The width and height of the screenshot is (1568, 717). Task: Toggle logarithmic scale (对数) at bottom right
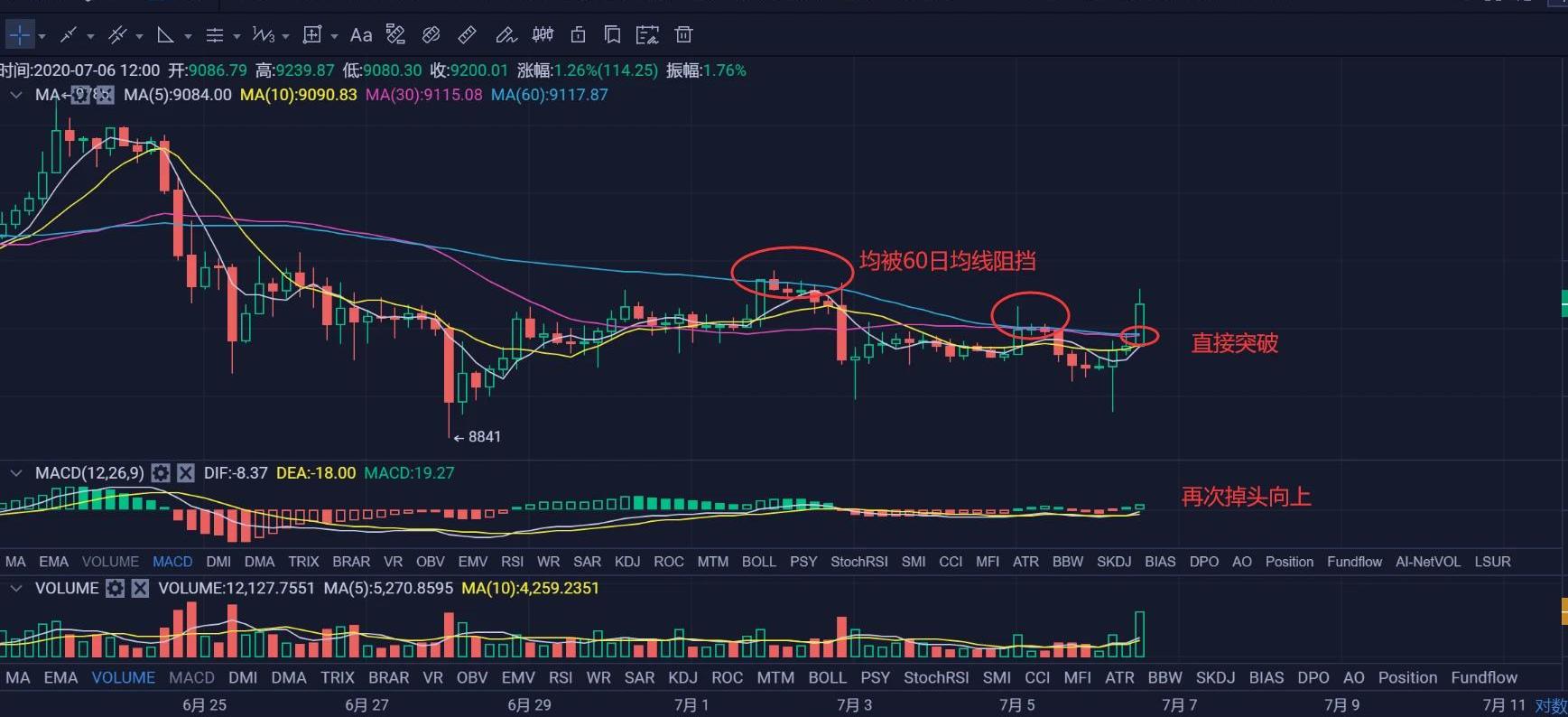pos(1551,705)
